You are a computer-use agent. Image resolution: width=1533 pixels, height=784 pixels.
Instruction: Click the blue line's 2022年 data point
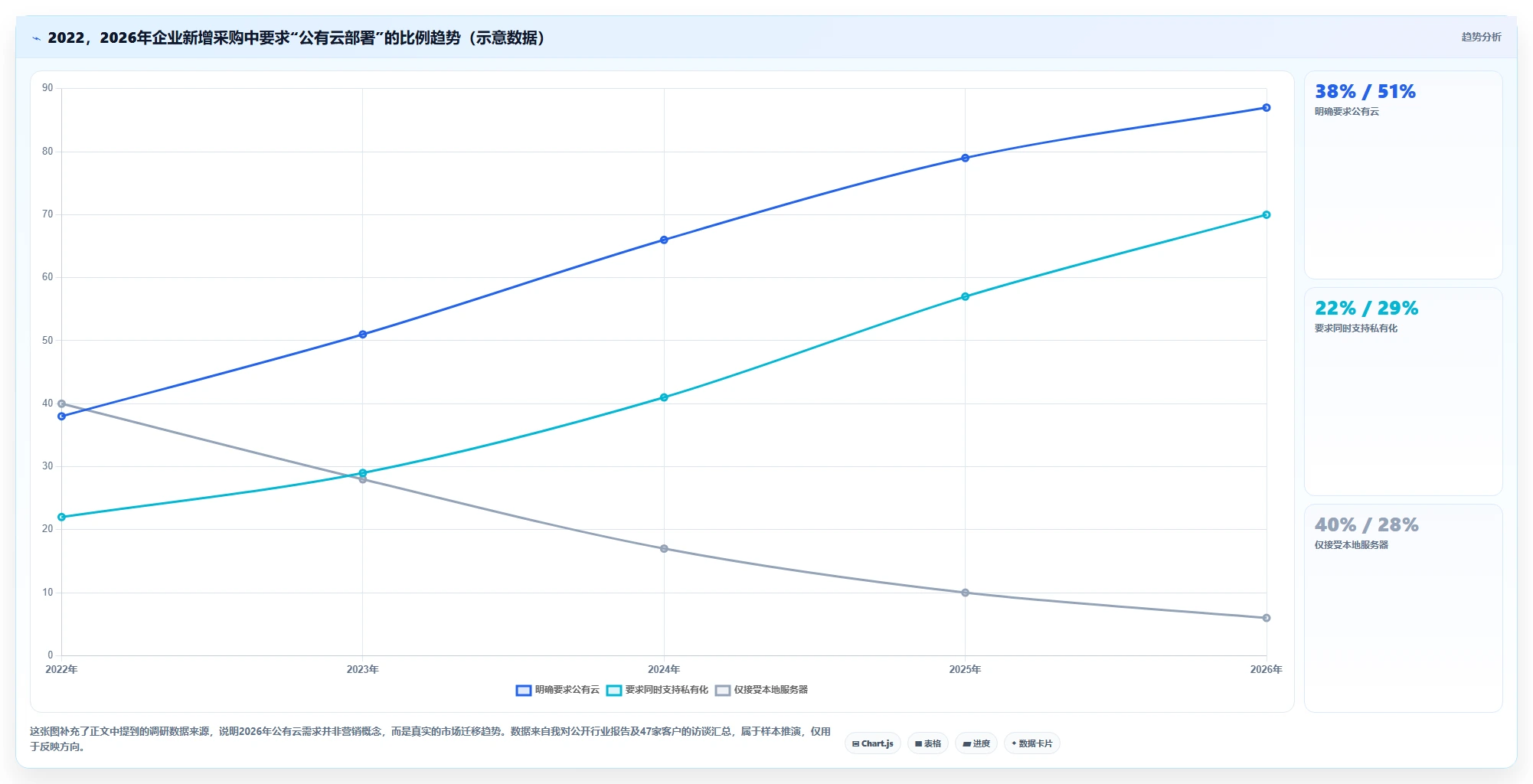click(x=62, y=416)
